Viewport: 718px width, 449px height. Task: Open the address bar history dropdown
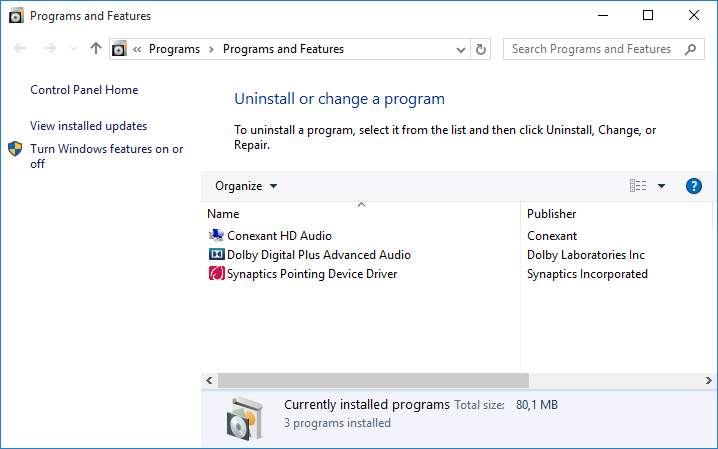[461, 49]
